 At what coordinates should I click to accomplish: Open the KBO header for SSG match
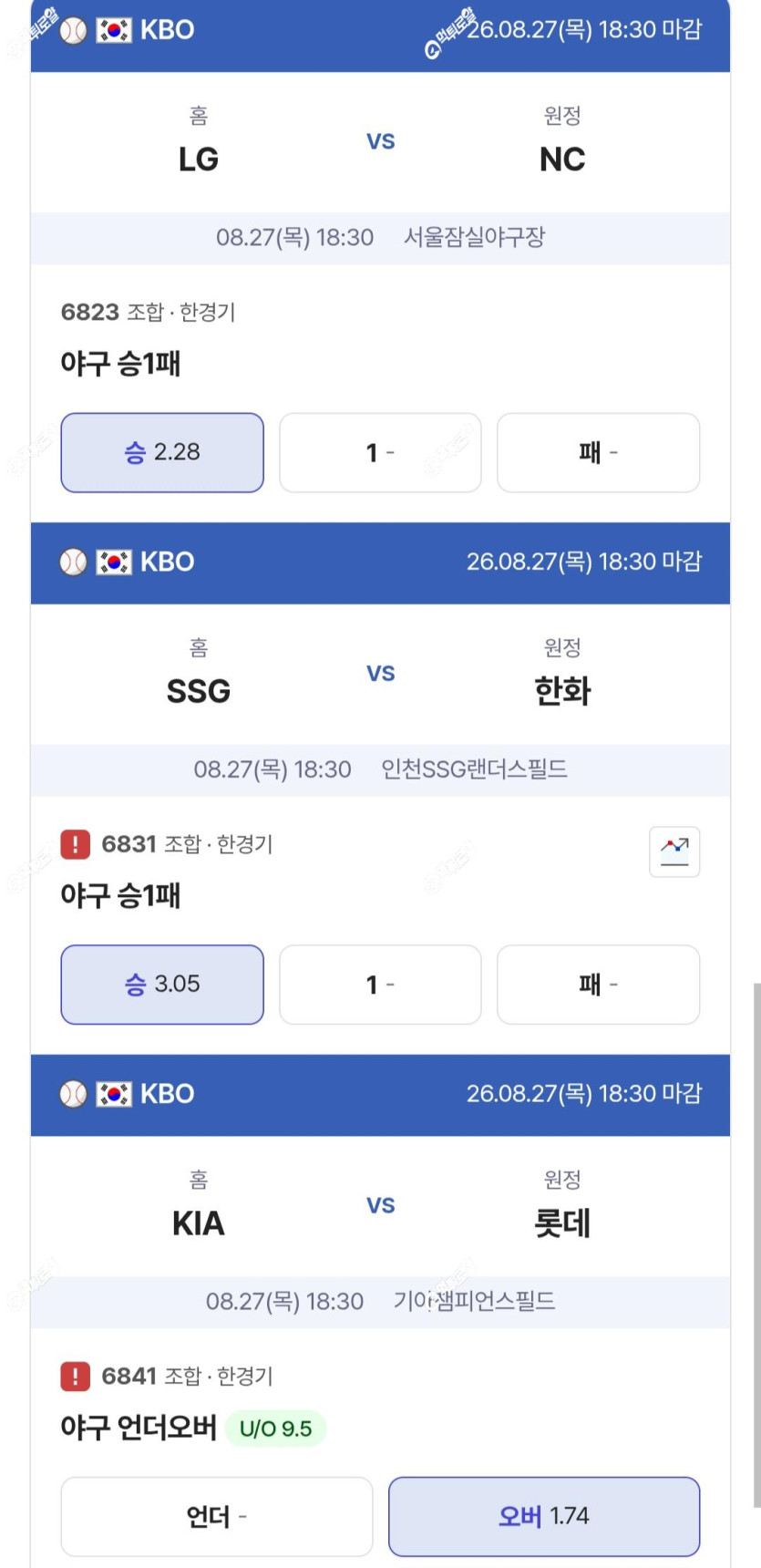click(380, 562)
